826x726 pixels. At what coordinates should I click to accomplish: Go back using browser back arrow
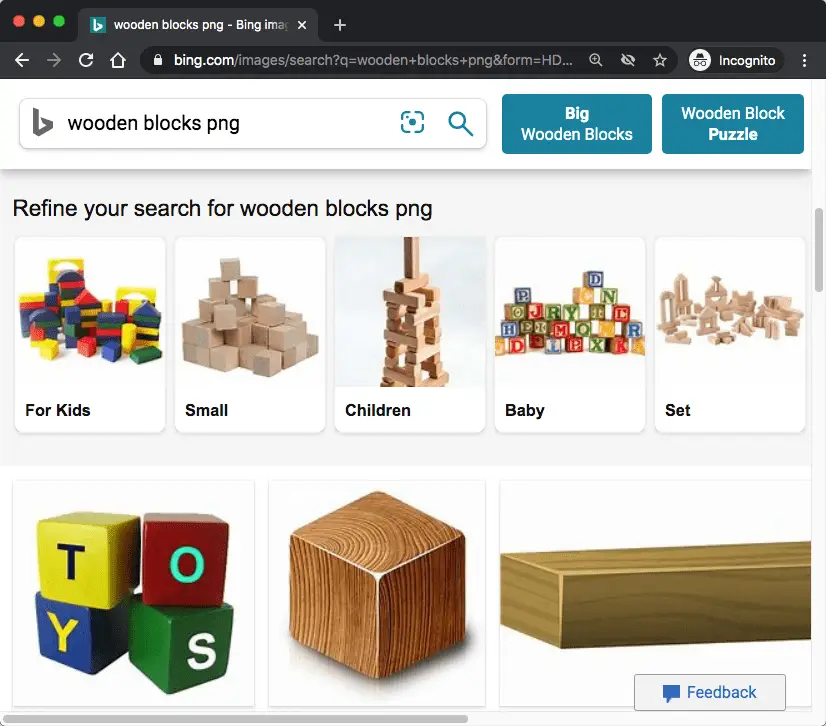coord(22,60)
